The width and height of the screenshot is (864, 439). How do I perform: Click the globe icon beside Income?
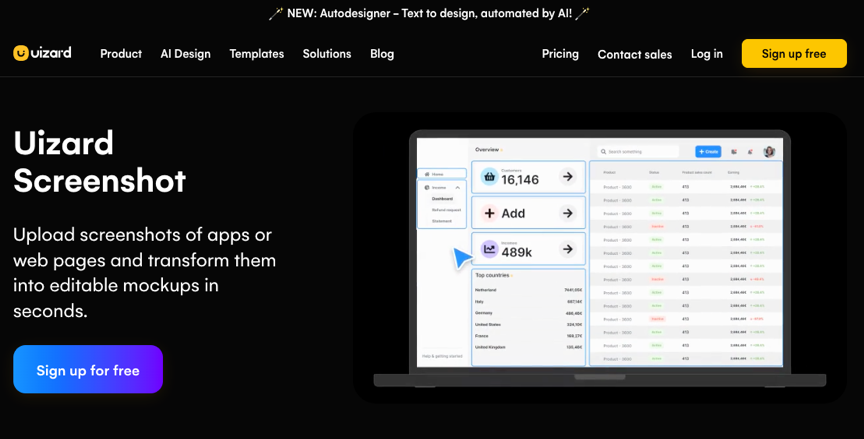click(427, 188)
